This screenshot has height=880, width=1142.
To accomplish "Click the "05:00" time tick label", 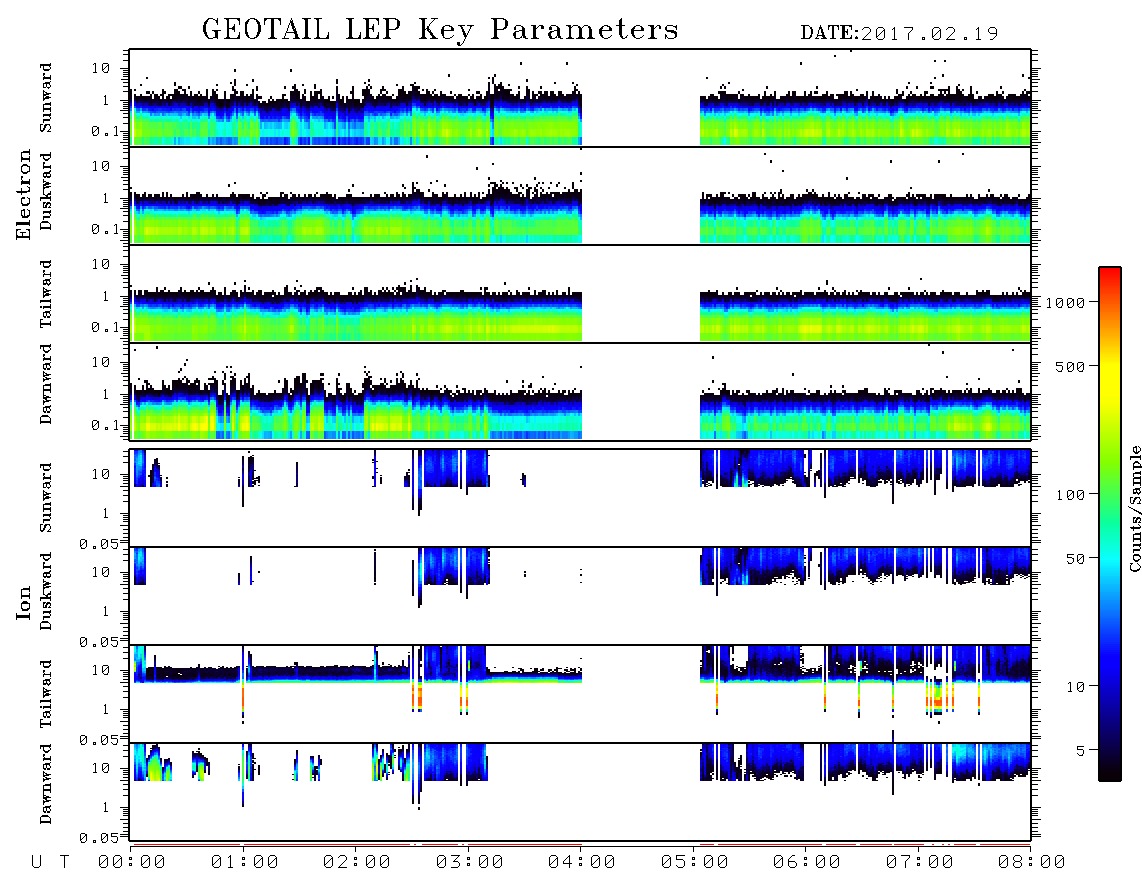I will tap(695, 862).
